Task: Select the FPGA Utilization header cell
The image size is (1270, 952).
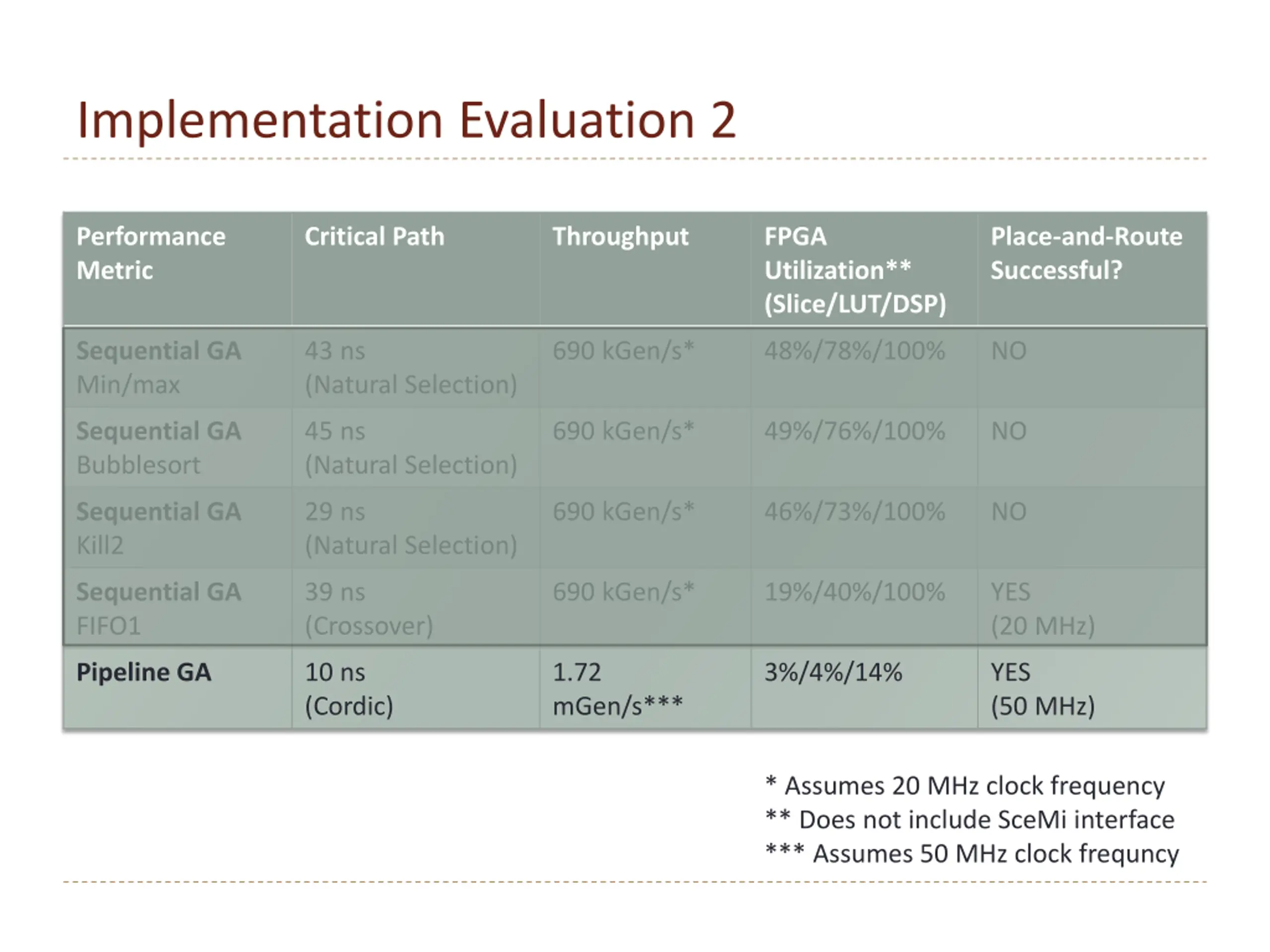Action: pyautogui.click(x=854, y=270)
